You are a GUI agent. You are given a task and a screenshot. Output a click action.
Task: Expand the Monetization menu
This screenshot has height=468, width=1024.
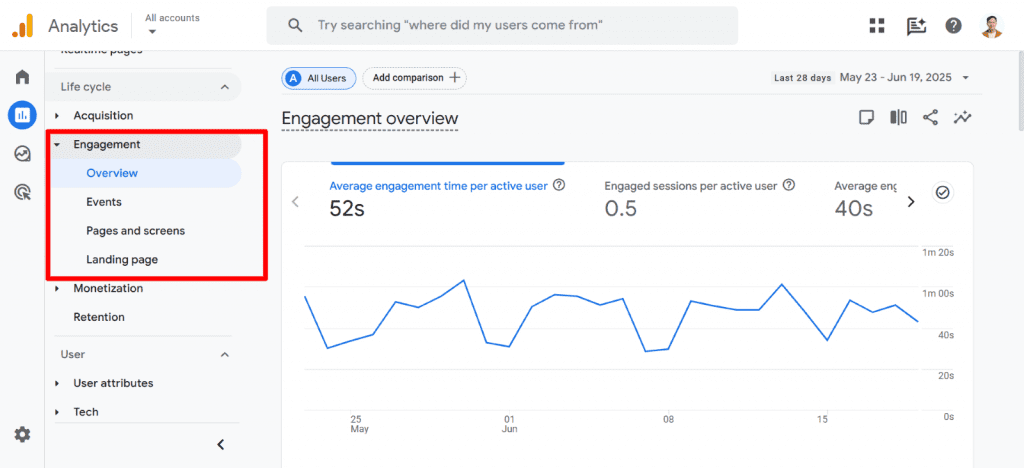pos(57,289)
